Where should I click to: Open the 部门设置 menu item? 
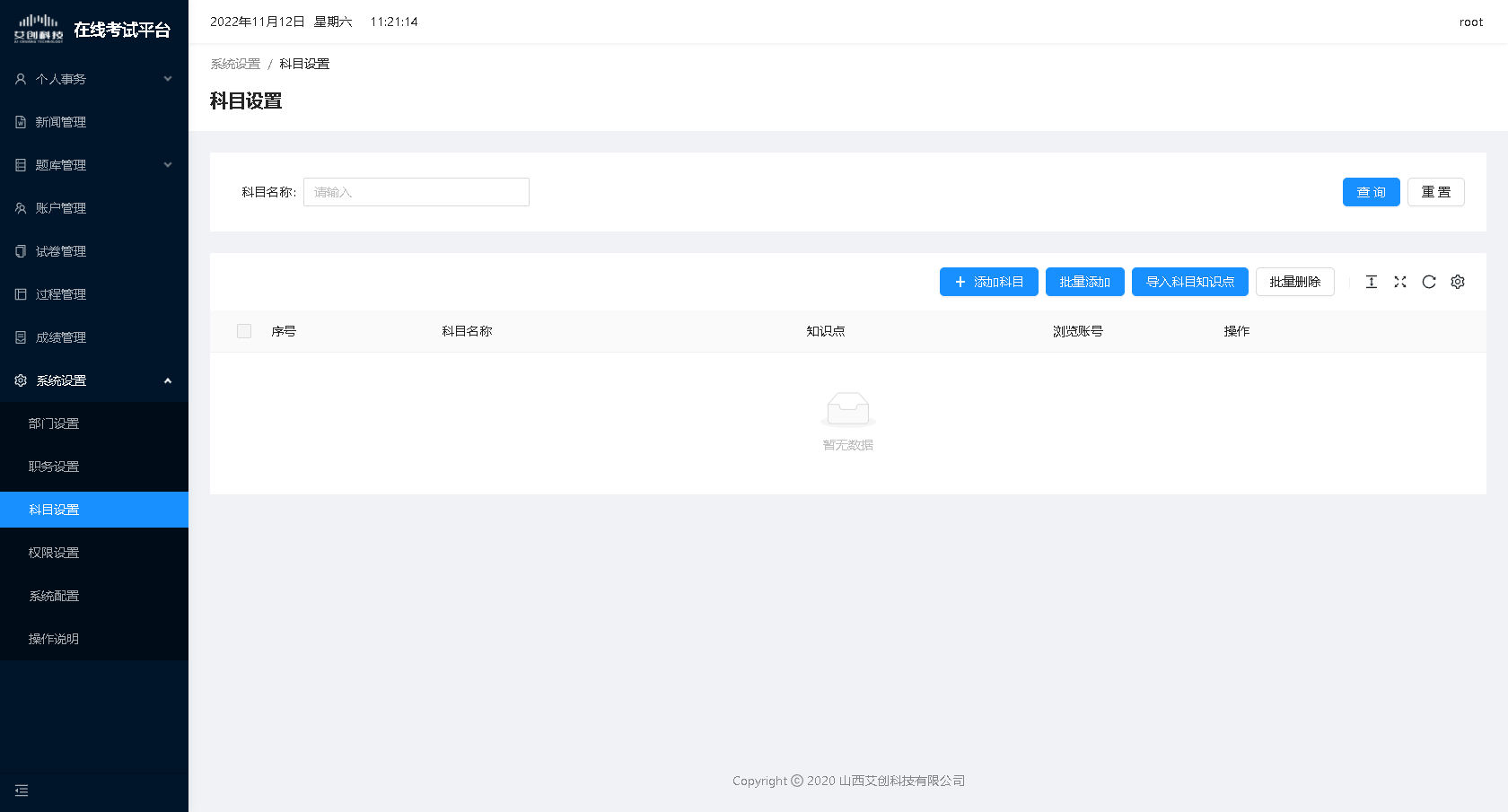(52, 423)
